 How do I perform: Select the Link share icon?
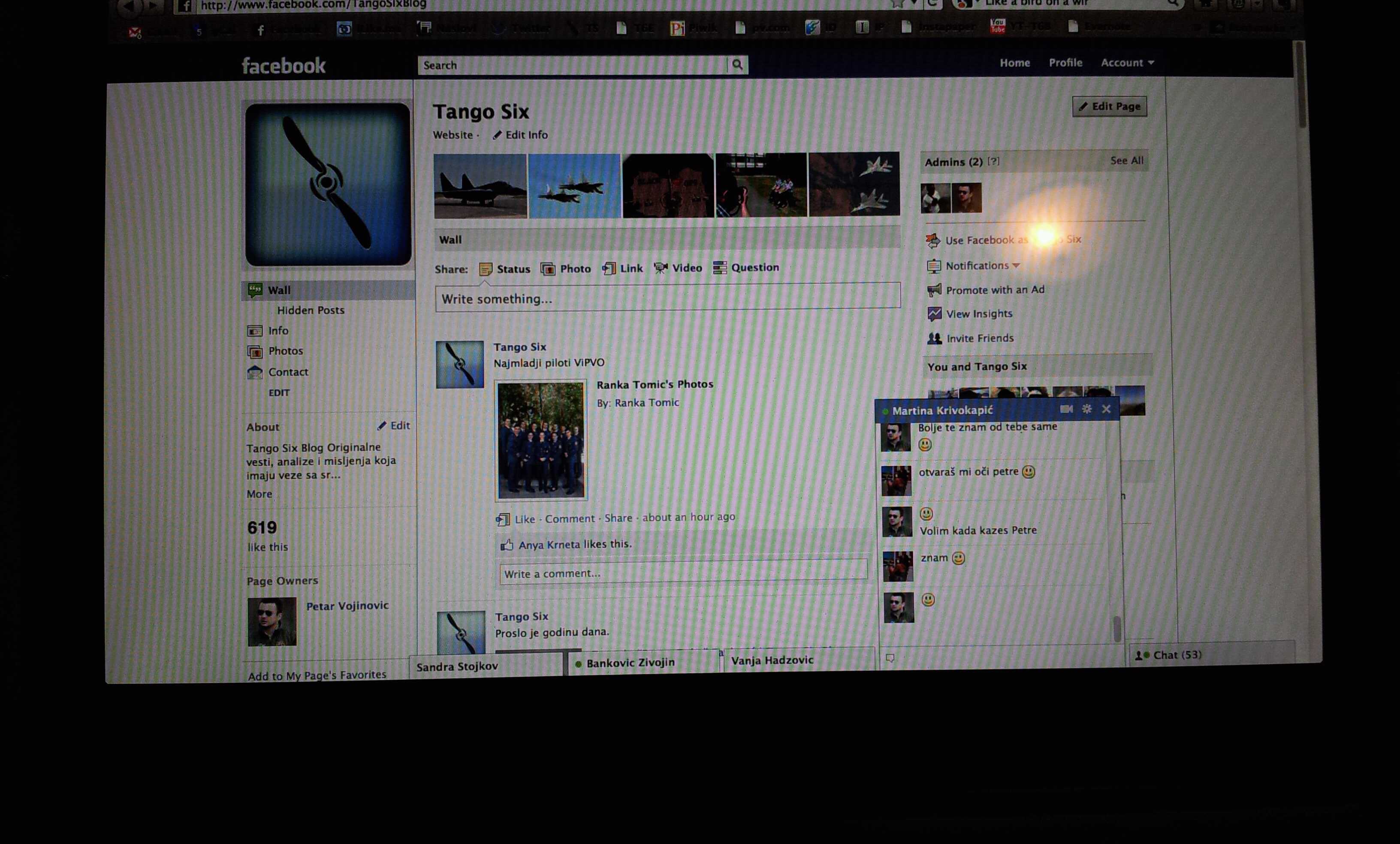pos(609,268)
